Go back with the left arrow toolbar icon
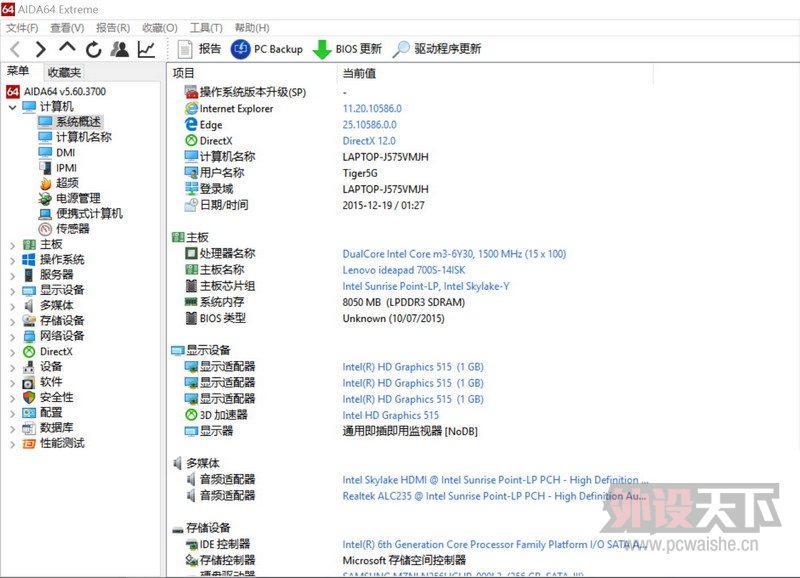The width and height of the screenshot is (800, 578). (15, 49)
